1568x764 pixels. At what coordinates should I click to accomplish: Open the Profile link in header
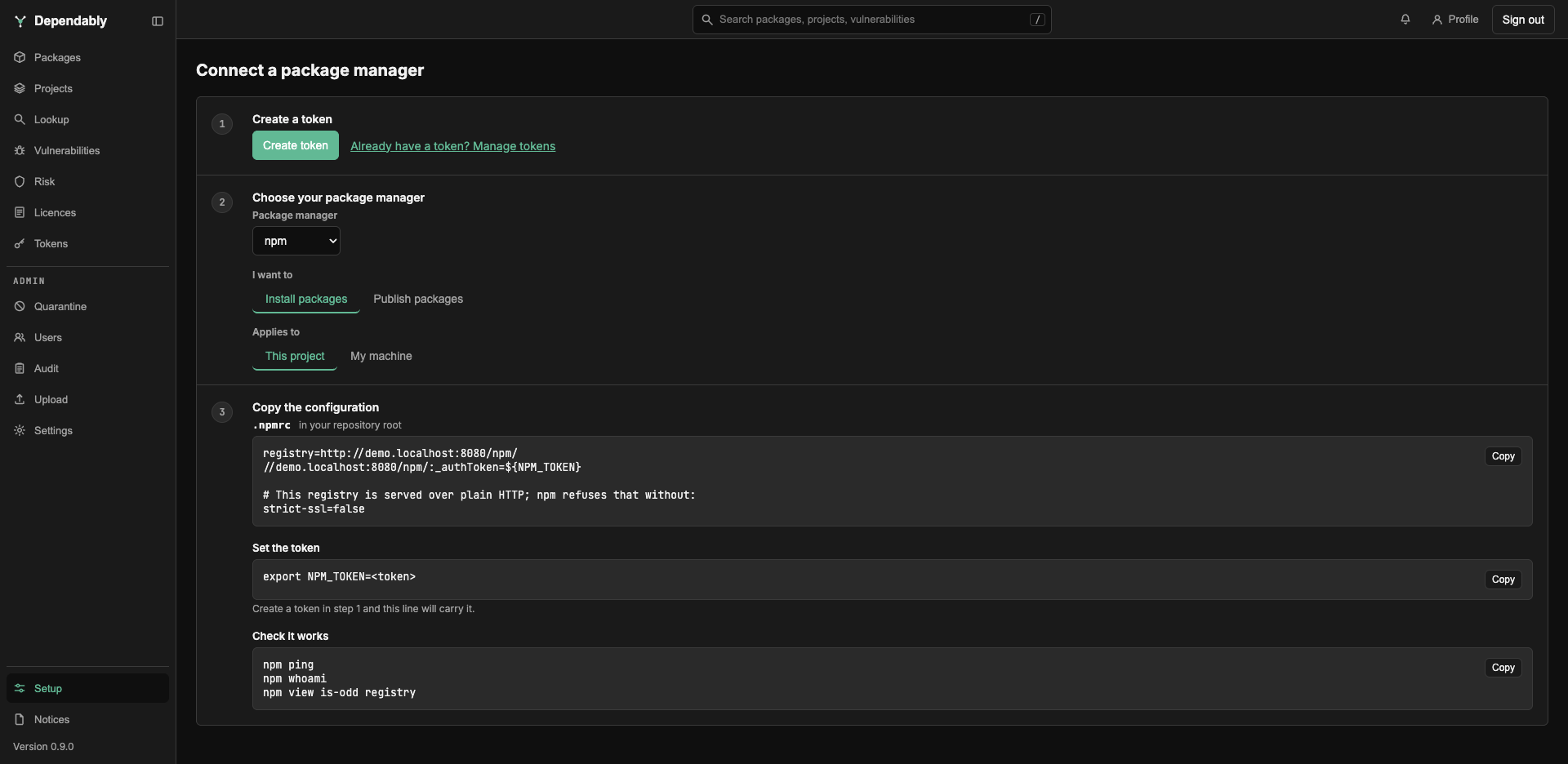1455,20
